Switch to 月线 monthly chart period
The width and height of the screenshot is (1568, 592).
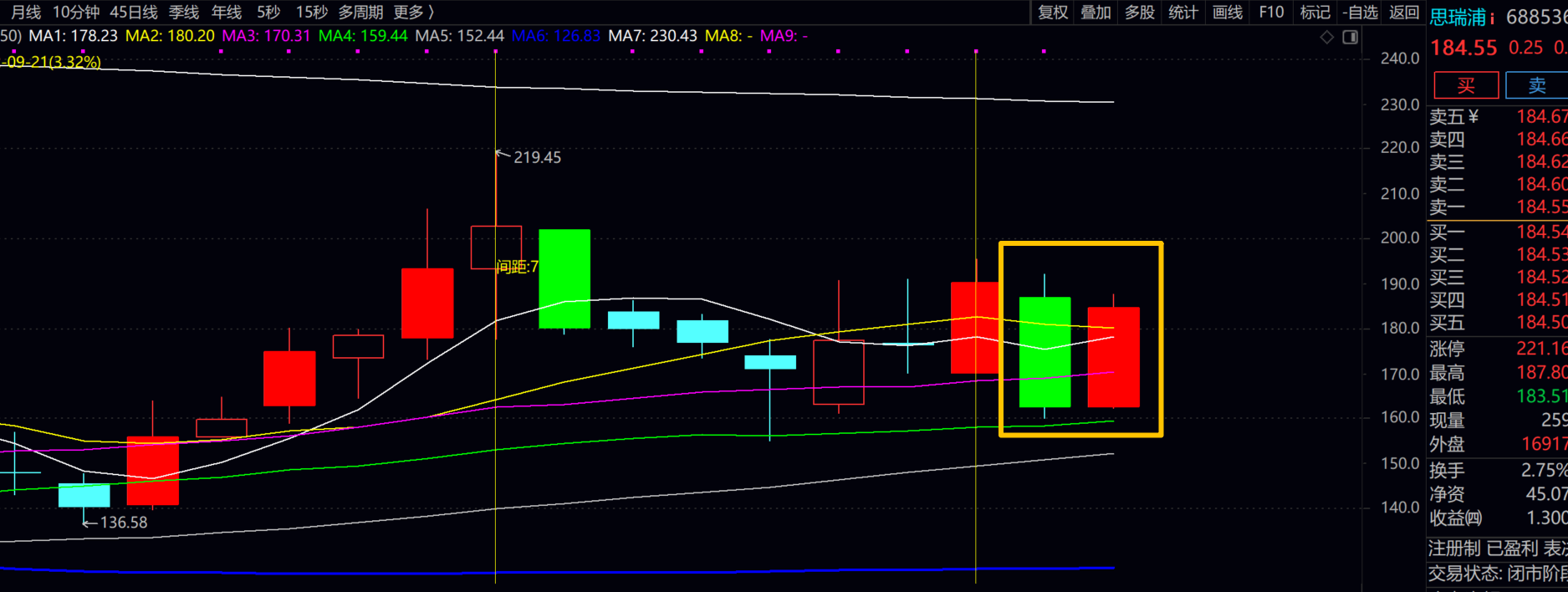tap(26, 13)
